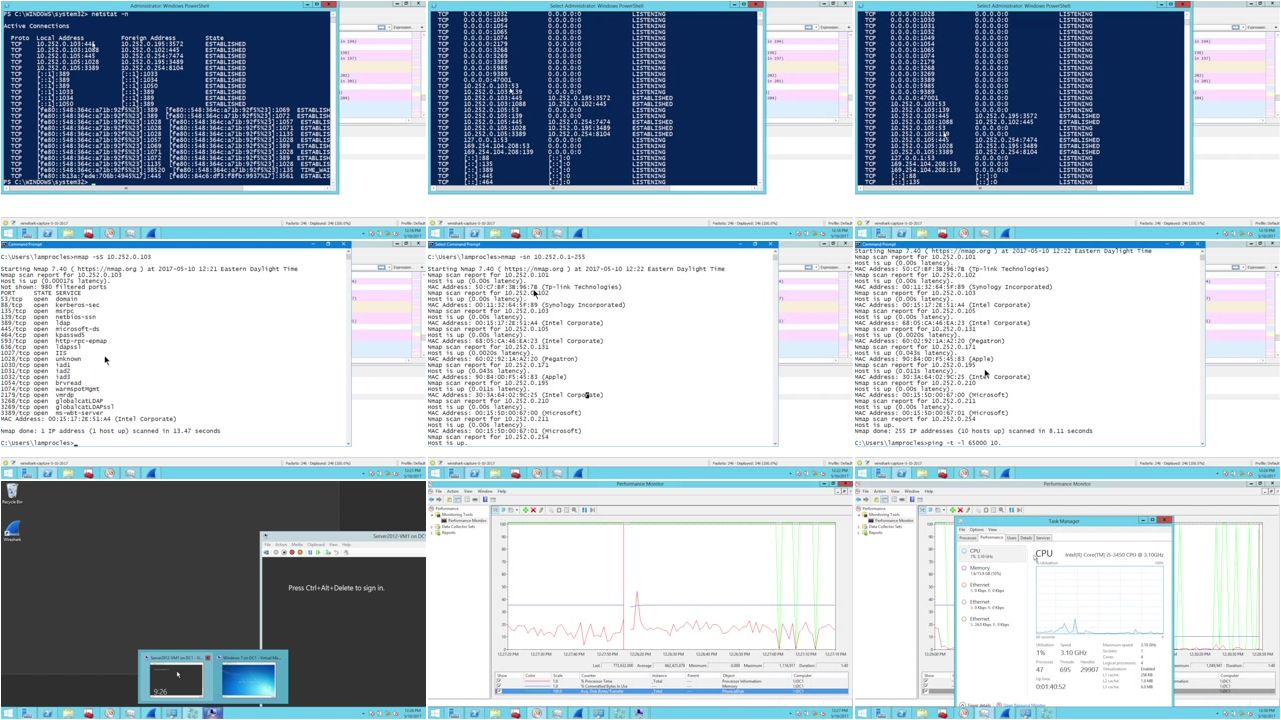Click the Update Data step icon in the unobstructed Performance Monitor
This screenshot has width=1281, height=720.
pyautogui.click(x=592, y=510)
